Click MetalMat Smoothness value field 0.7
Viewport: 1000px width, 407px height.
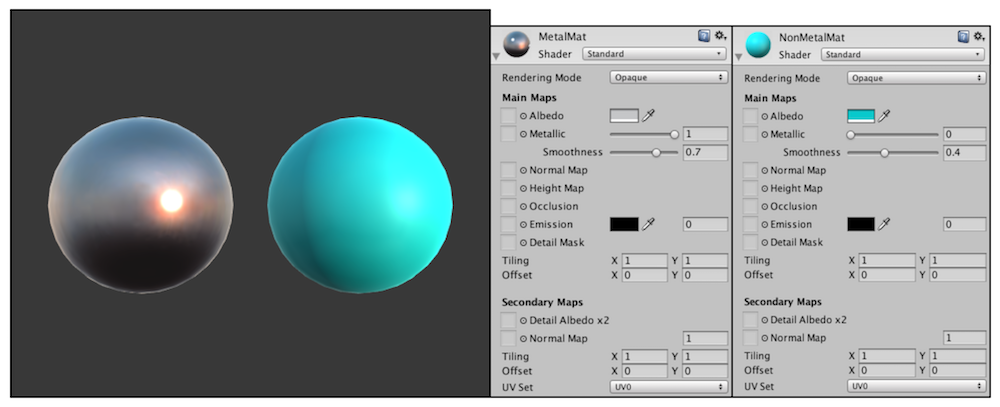705,152
